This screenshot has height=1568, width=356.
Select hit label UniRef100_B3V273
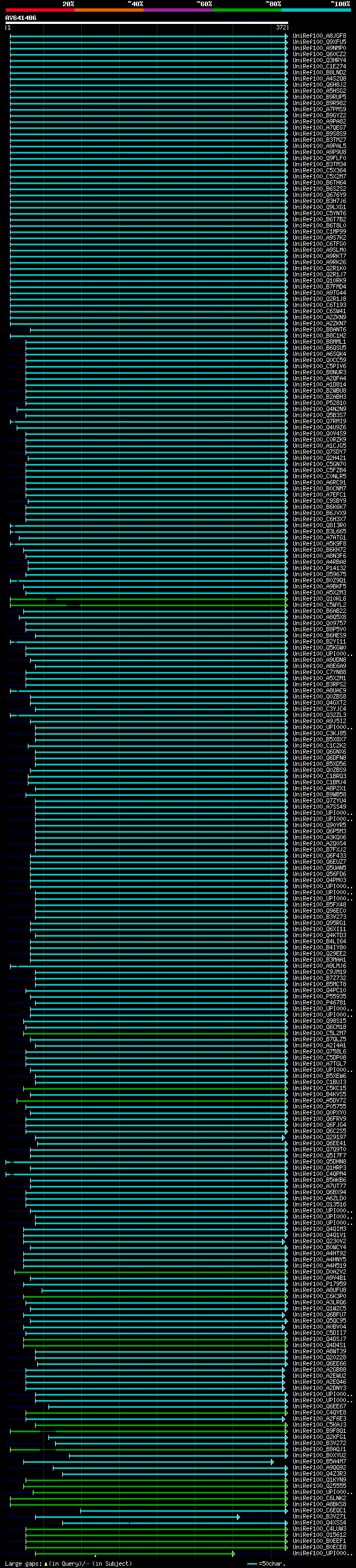pyautogui.click(x=319, y=917)
